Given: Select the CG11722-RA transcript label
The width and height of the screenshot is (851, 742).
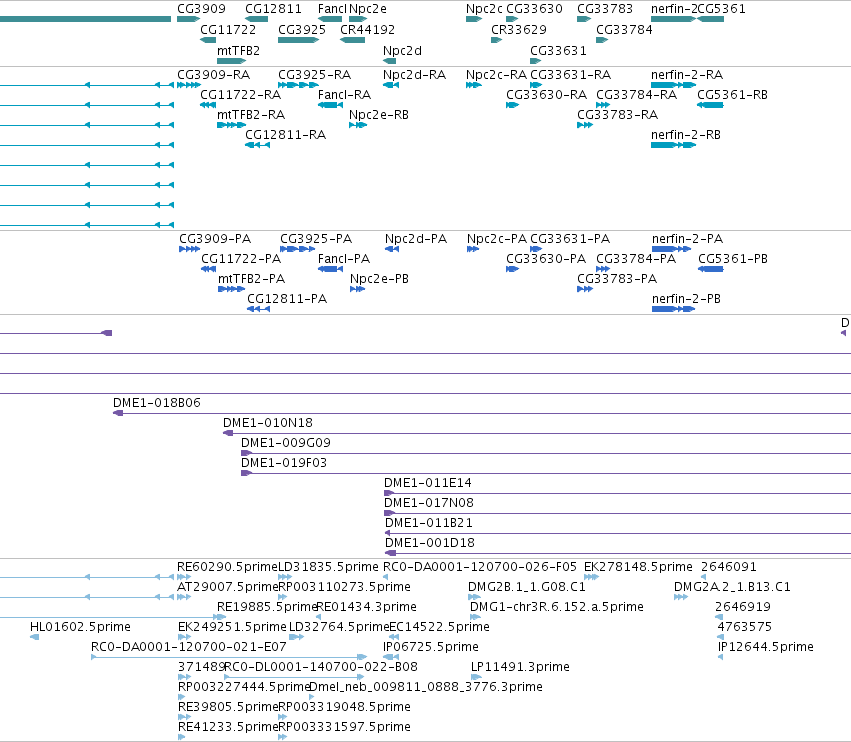Looking at the screenshot, I should coord(240,94).
